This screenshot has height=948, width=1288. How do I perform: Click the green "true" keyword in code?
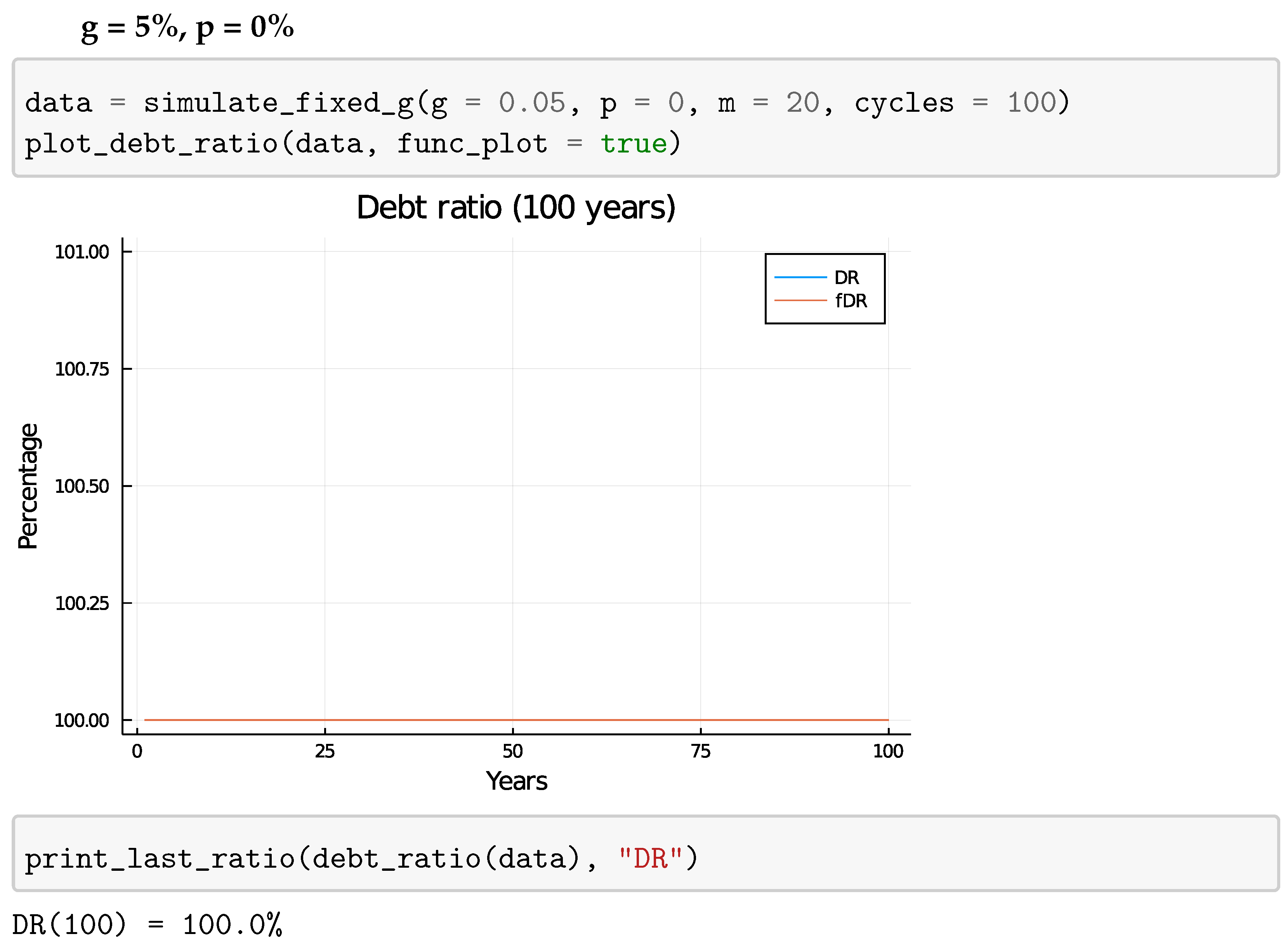pyautogui.click(x=633, y=144)
